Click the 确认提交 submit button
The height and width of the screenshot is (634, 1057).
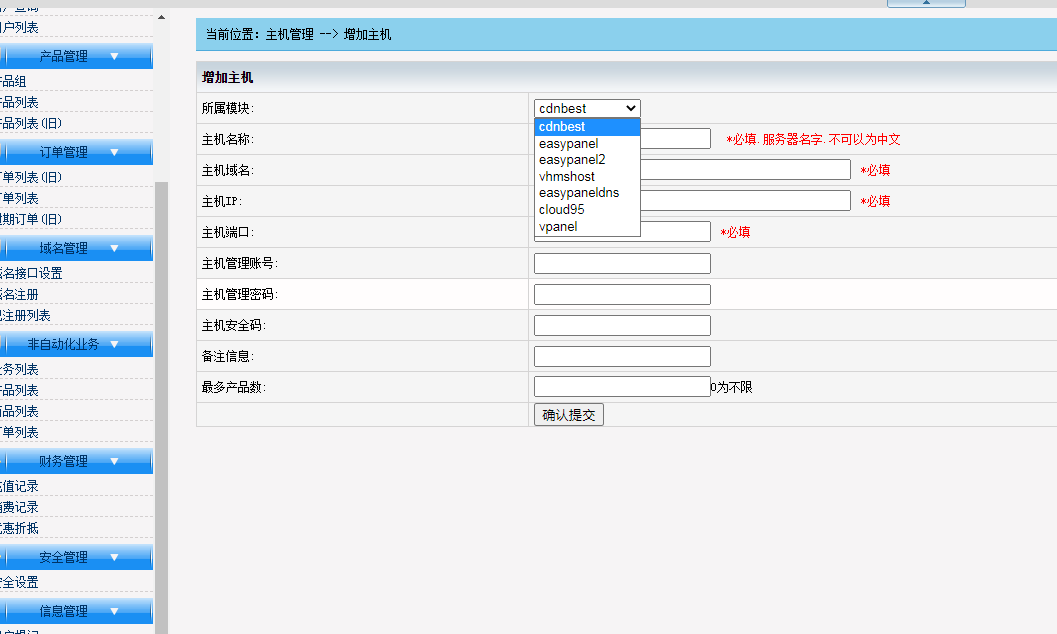tap(568, 415)
